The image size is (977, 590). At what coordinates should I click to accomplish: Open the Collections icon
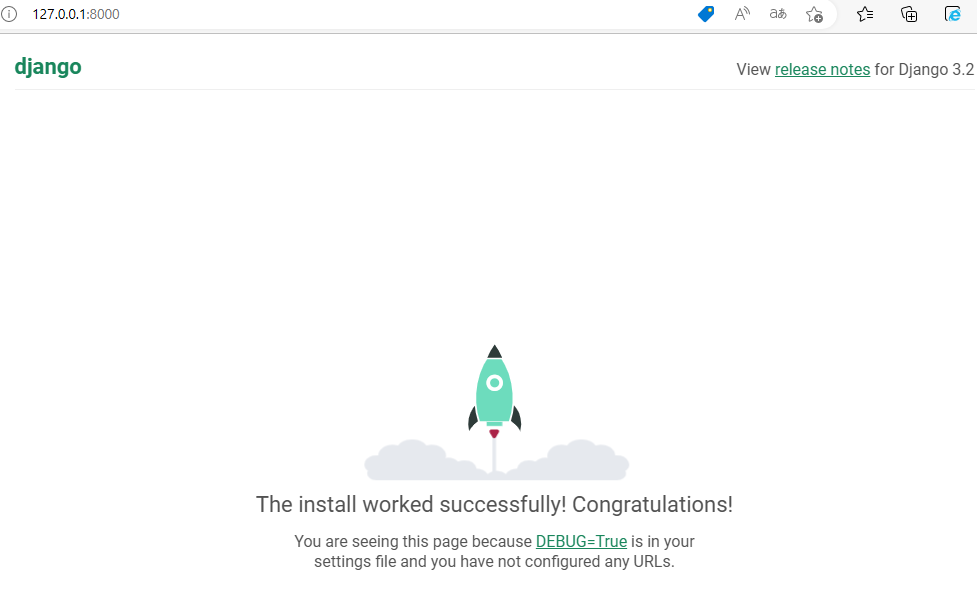909,14
